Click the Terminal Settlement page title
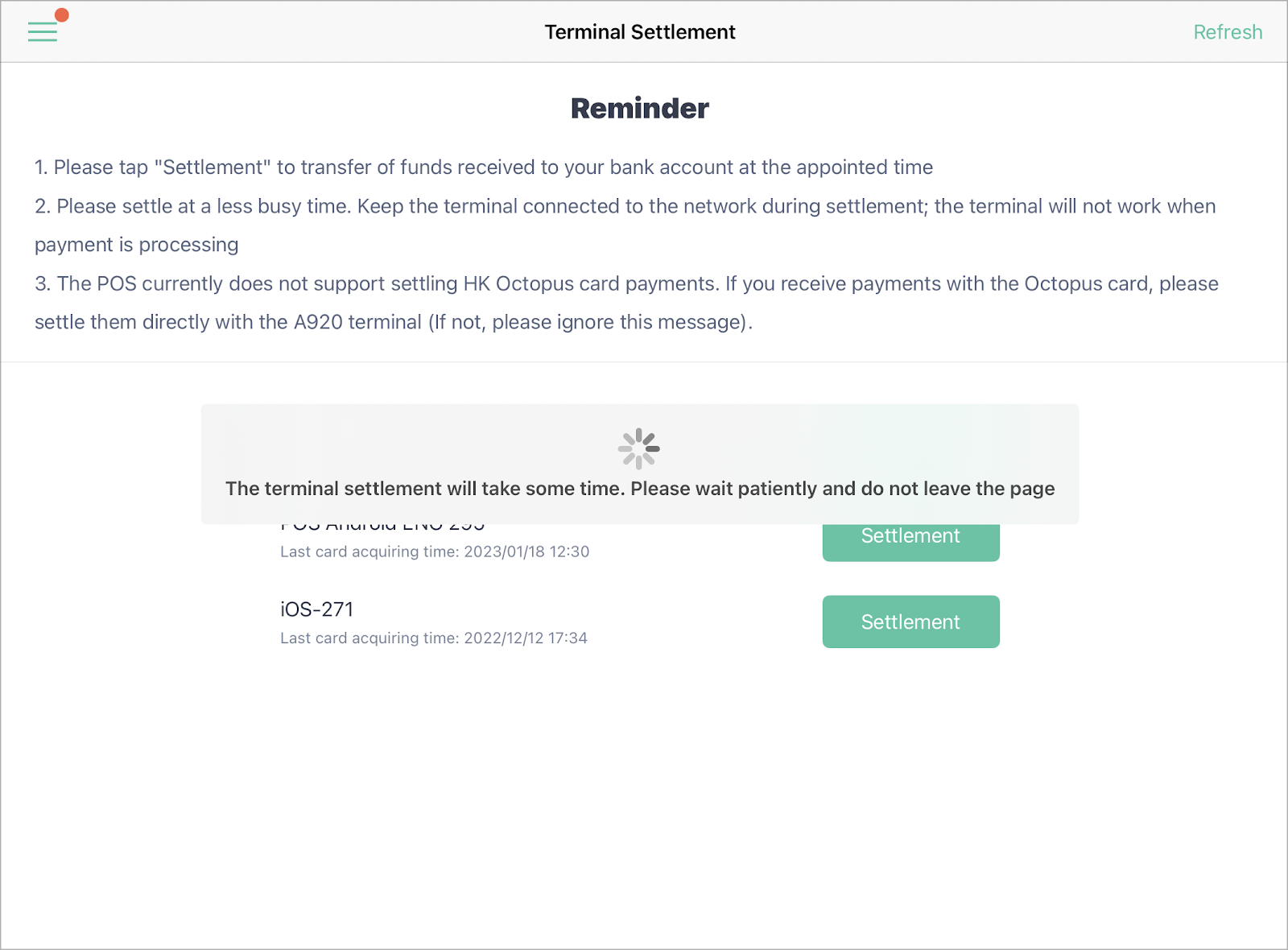 click(640, 32)
